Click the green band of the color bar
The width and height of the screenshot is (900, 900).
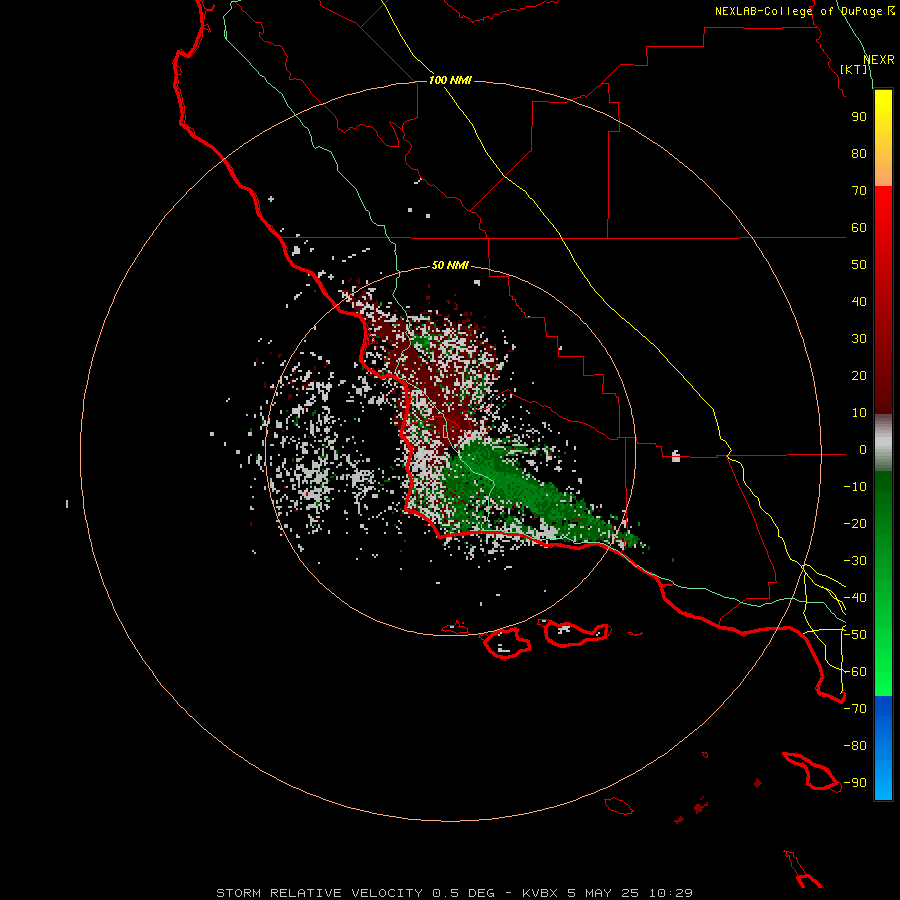[883, 583]
